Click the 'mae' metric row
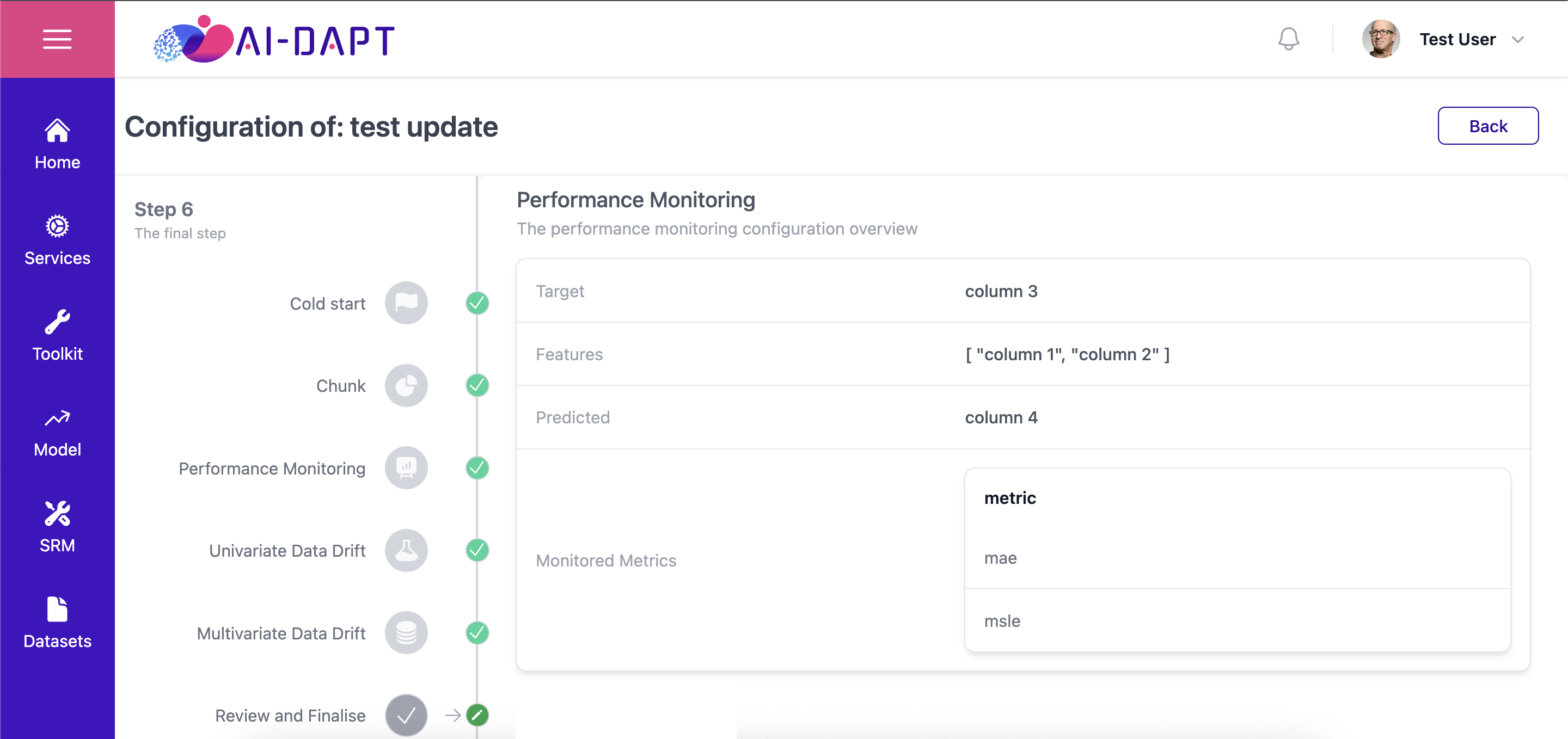Image resolution: width=1568 pixels, height=739 pixels. [x=1237, y=558]
